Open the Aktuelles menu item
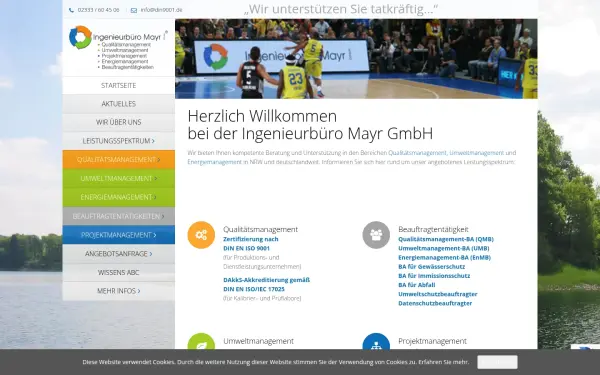This screenshot has width=600, height=375. pos(119,104)
